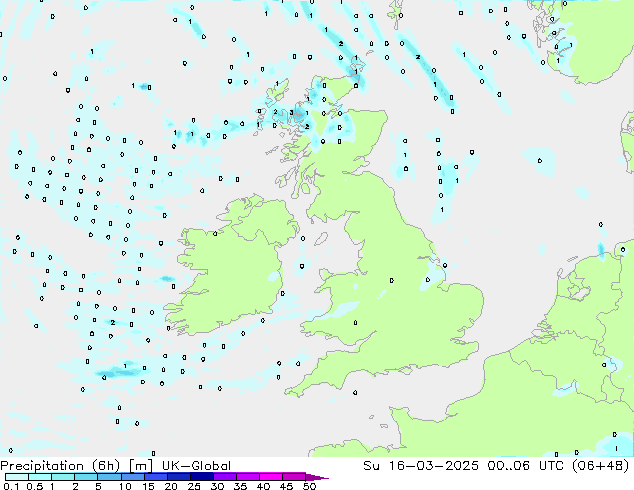634x490 pixels.
Task: Click the '50' legend scale label
Action: coord(309,486)
